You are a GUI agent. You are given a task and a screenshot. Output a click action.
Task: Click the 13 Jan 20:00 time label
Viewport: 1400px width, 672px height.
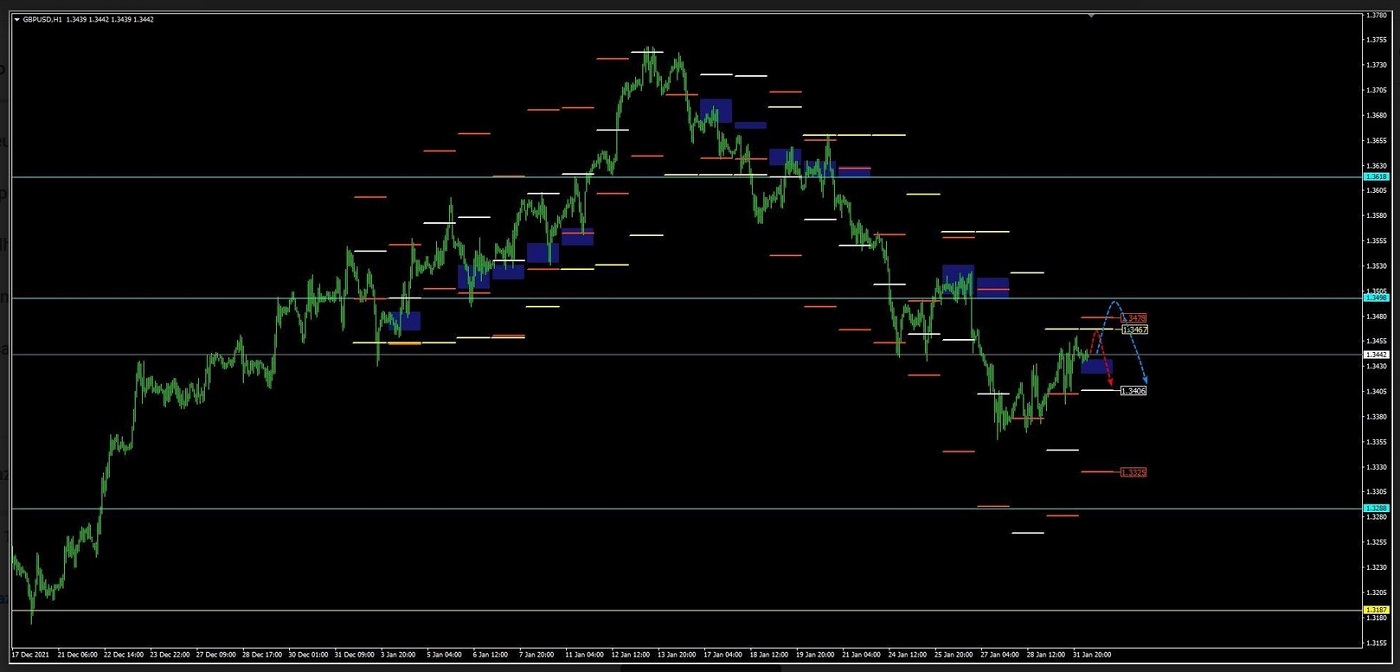pos(677,654)
